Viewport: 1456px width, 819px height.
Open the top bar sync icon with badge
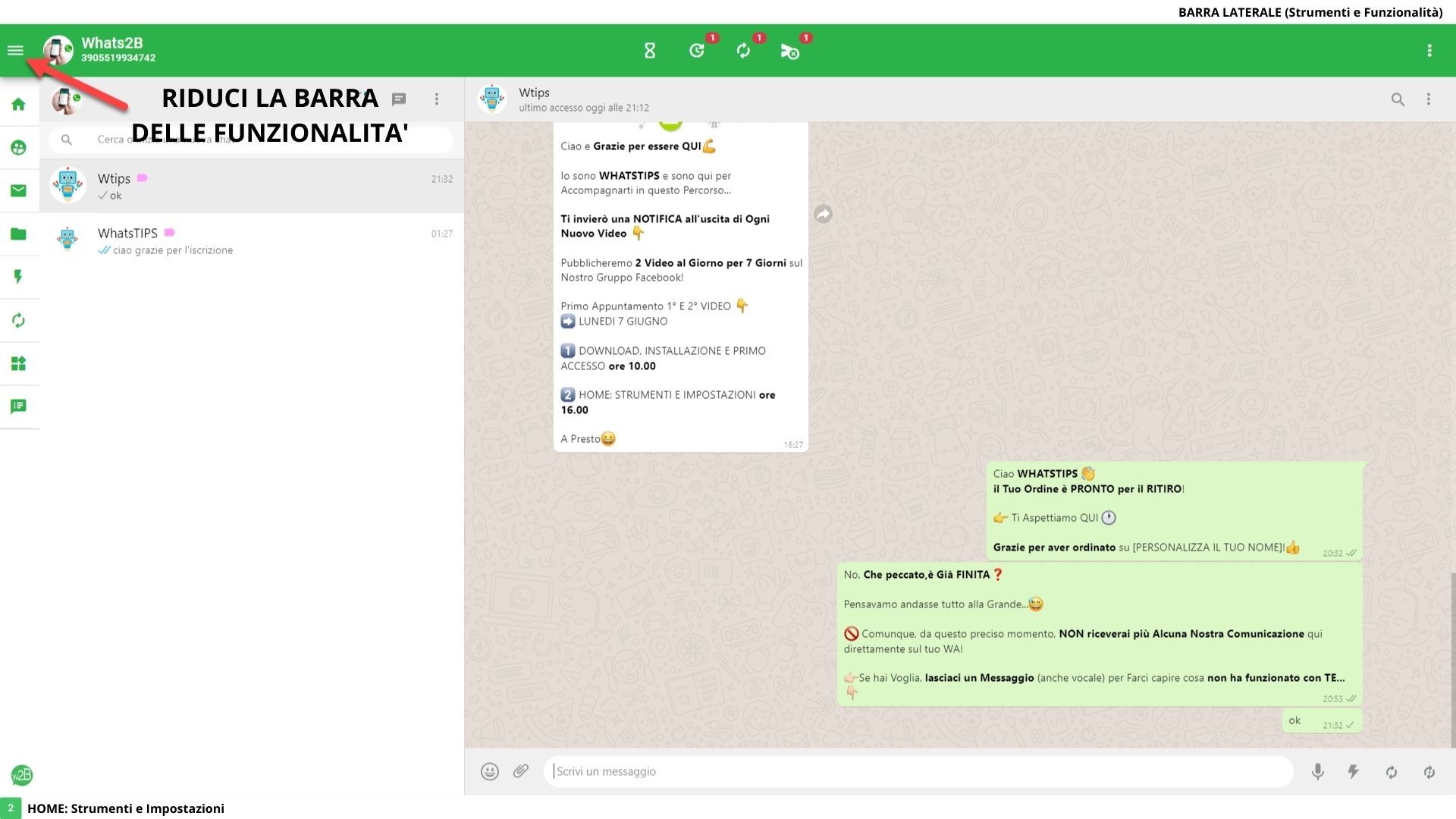pyautogui.click(x=743, y=51)
